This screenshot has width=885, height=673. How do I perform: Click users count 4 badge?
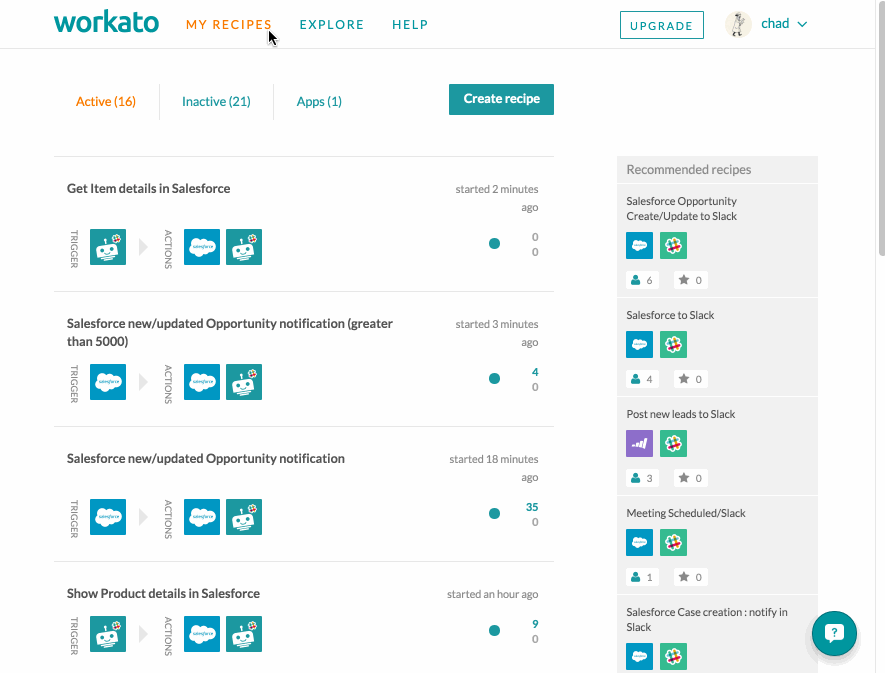tap(642, 379)
